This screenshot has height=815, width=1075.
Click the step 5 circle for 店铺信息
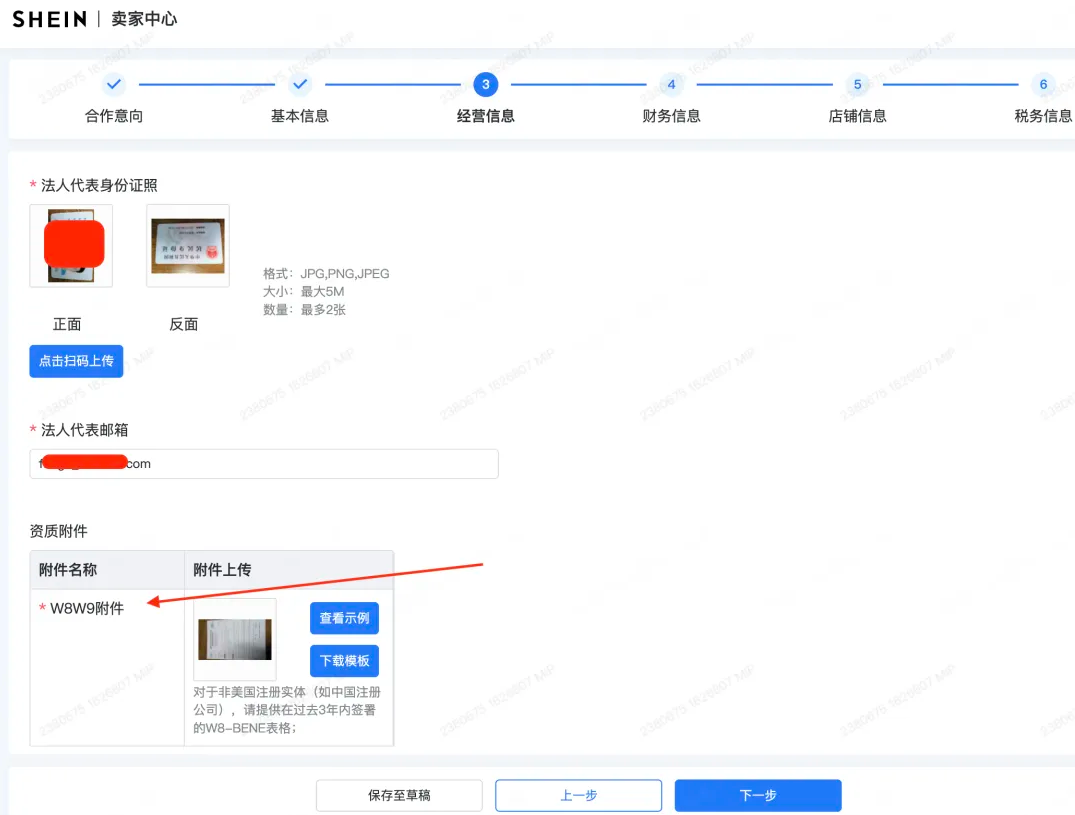click(857, 85)
